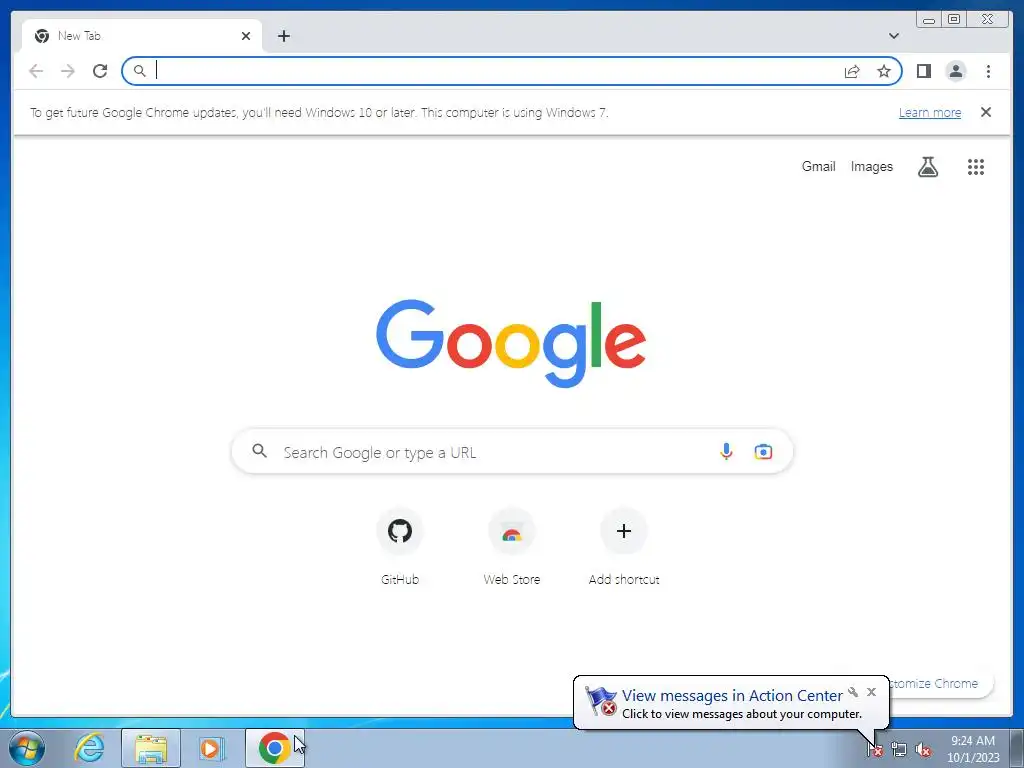The image size is (1024, 768).
Task: Open Windows Media Player from taskbar
Action: pos(212,748)
